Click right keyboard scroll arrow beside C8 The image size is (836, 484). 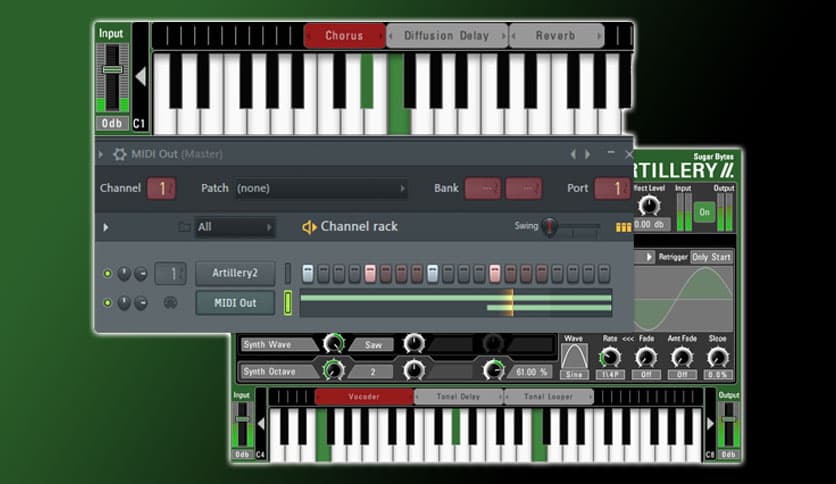[710, 424]
